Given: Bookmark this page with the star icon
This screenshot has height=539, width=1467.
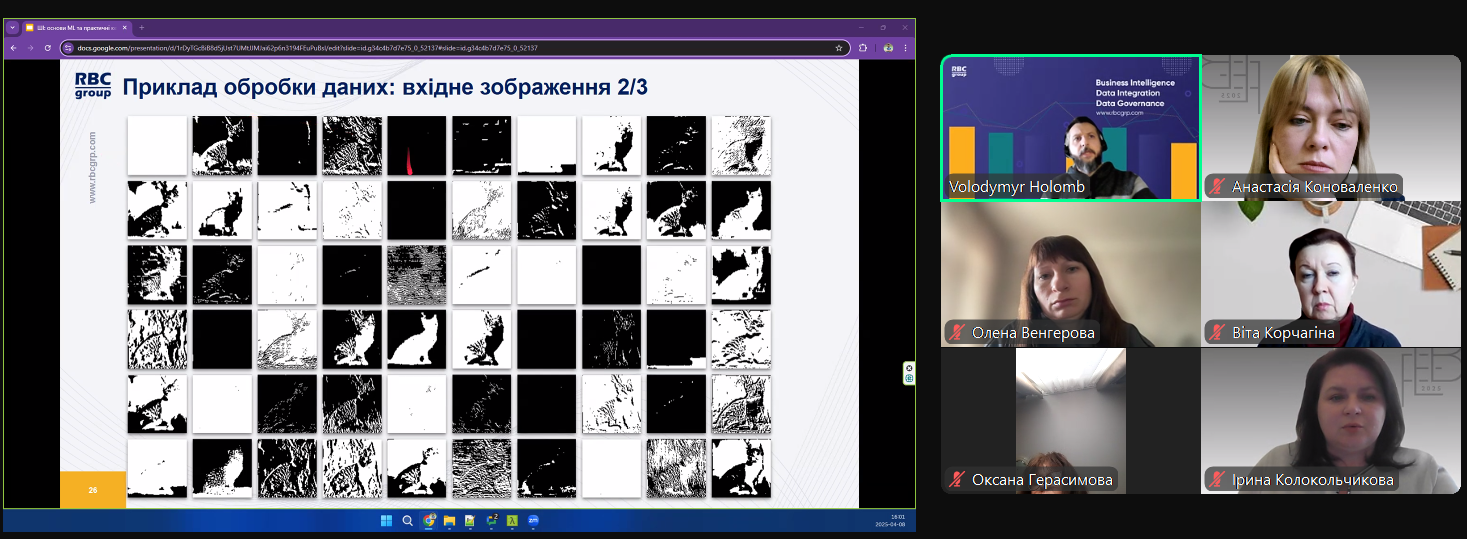Looking at the screenshot, I should pyautogui.click(x=839, y=47).
